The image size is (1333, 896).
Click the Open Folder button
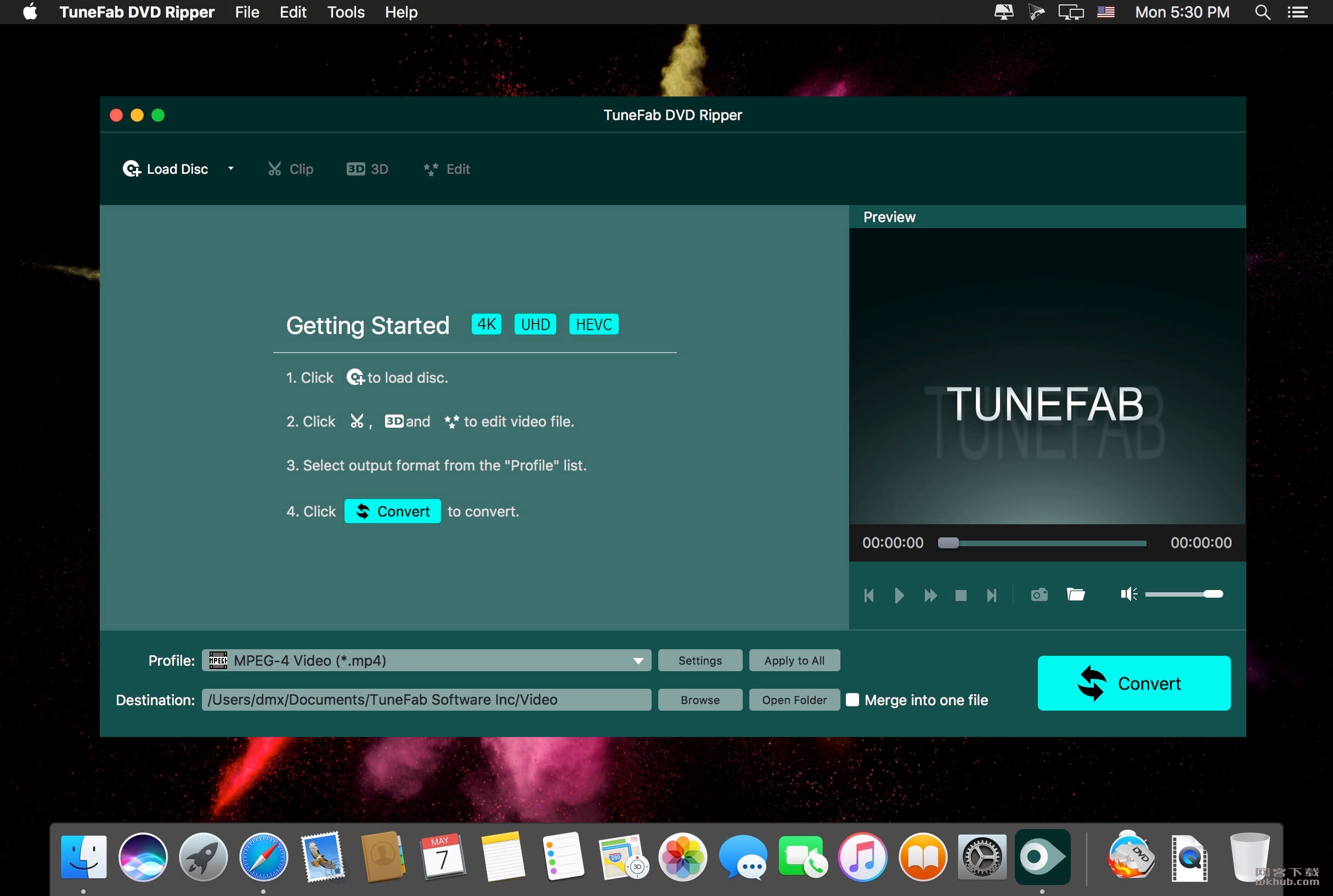click(794, 700)
